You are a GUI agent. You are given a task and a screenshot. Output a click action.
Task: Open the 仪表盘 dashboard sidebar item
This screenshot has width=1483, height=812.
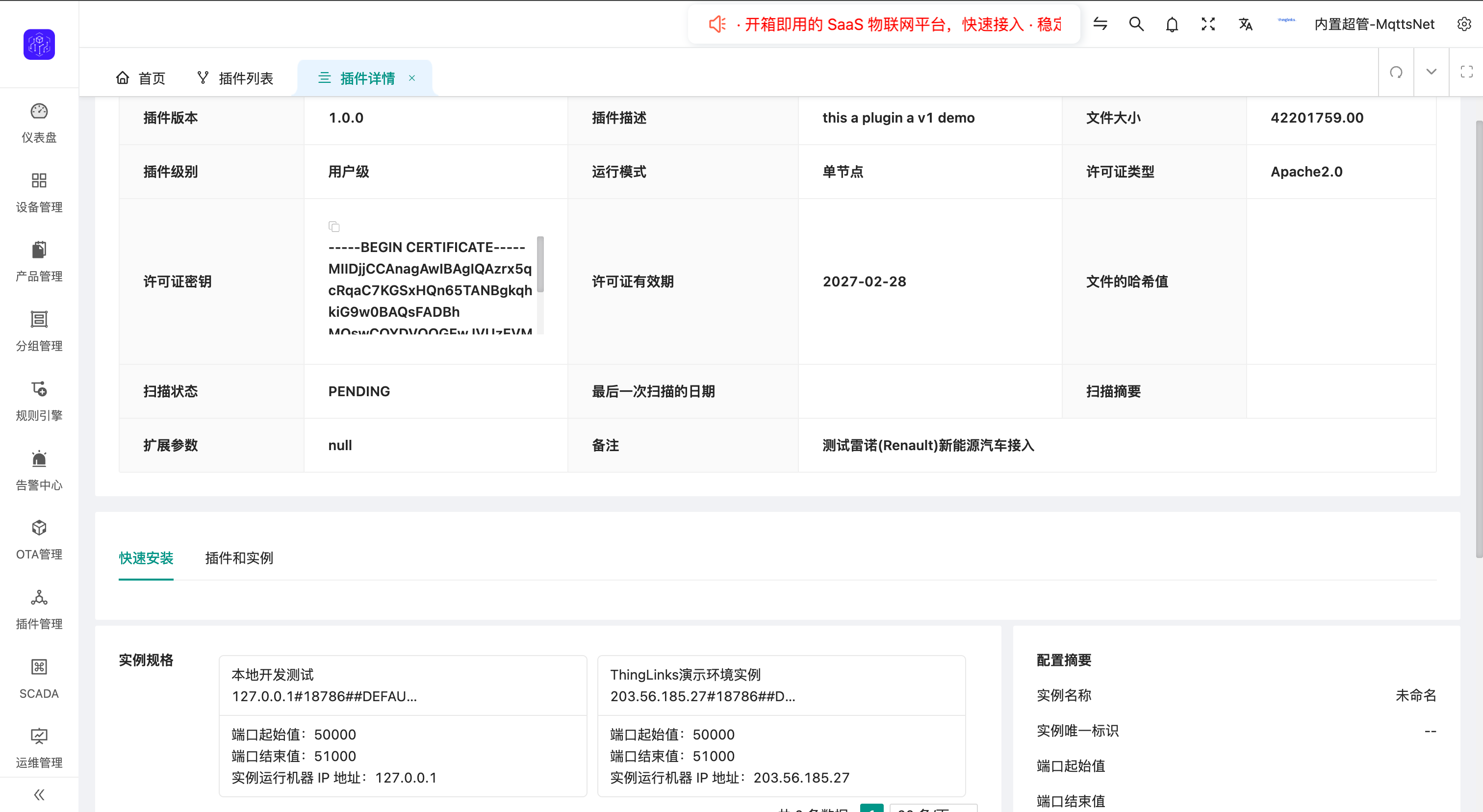(x=39, y=123)
